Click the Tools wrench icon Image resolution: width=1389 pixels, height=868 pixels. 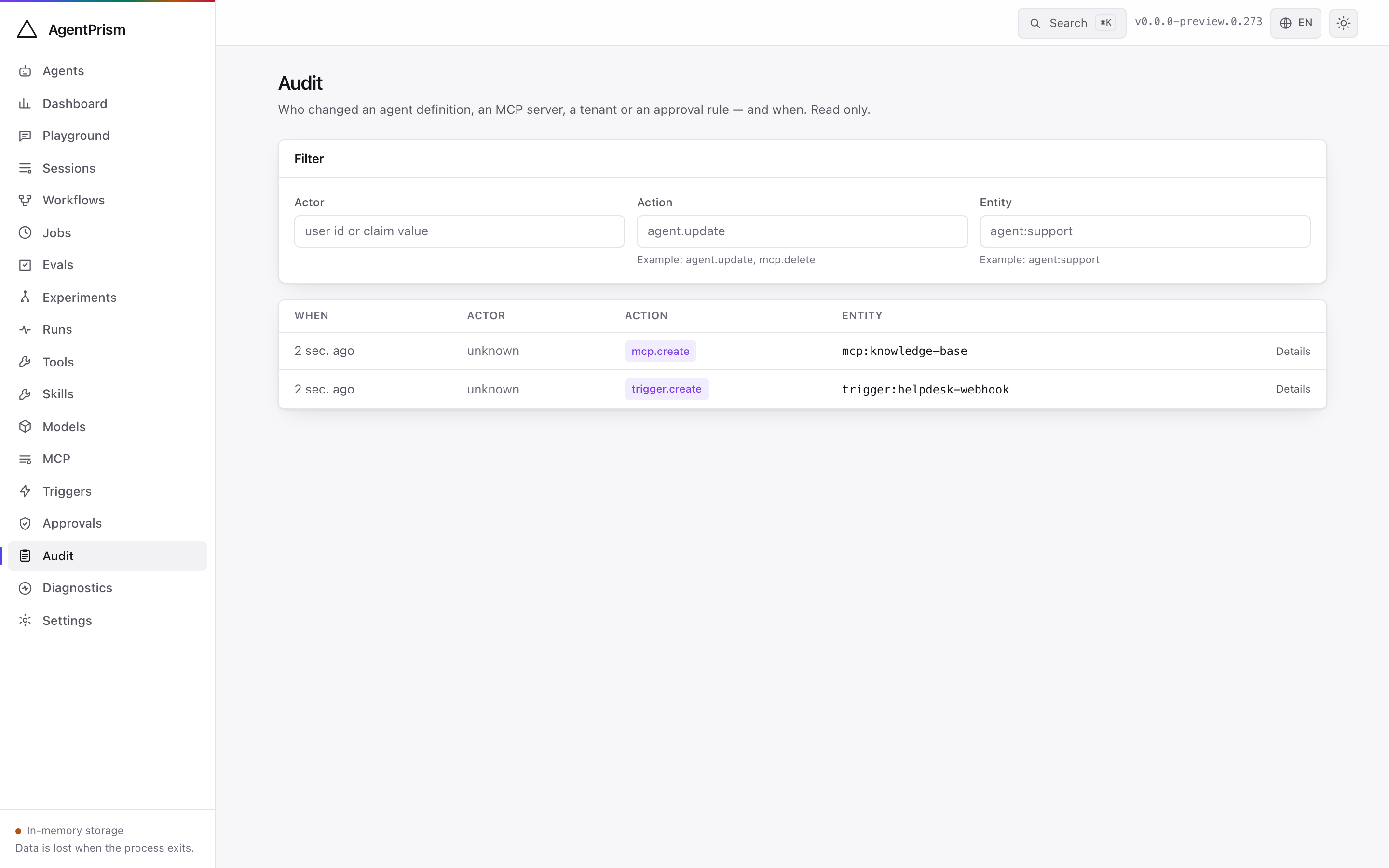[25, 362]
